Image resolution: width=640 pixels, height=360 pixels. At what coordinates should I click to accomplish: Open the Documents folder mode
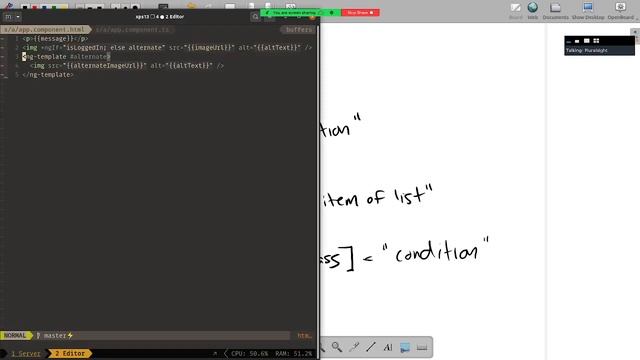click(x=556, y=11)
